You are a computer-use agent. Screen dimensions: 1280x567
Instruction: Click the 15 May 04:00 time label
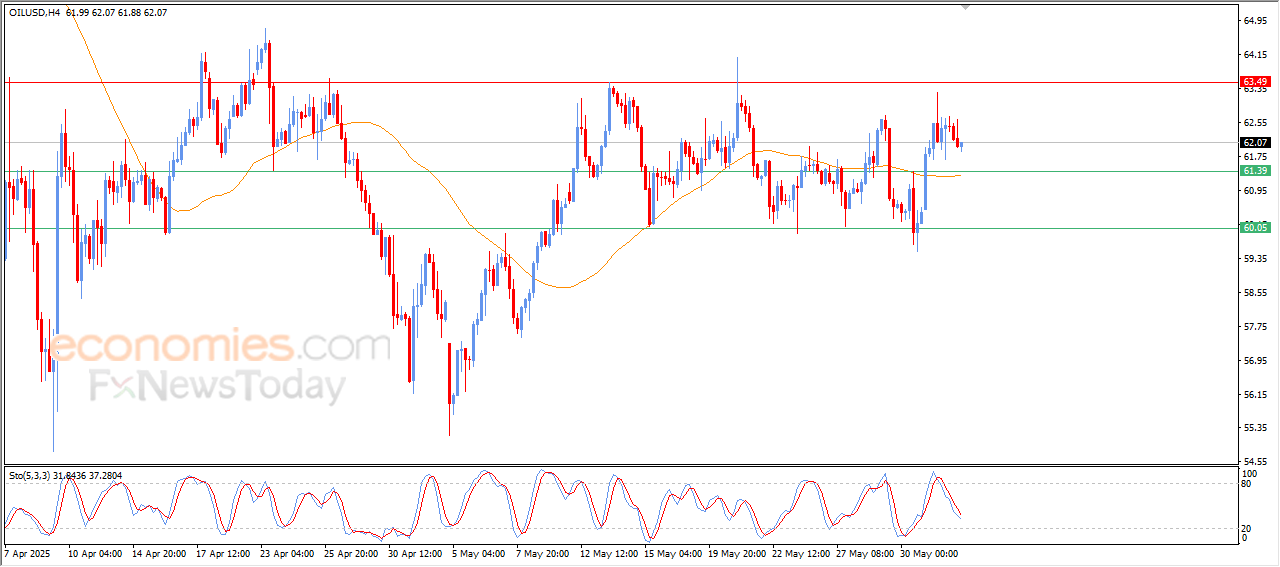pyautogui.click(x=671, y=553)
